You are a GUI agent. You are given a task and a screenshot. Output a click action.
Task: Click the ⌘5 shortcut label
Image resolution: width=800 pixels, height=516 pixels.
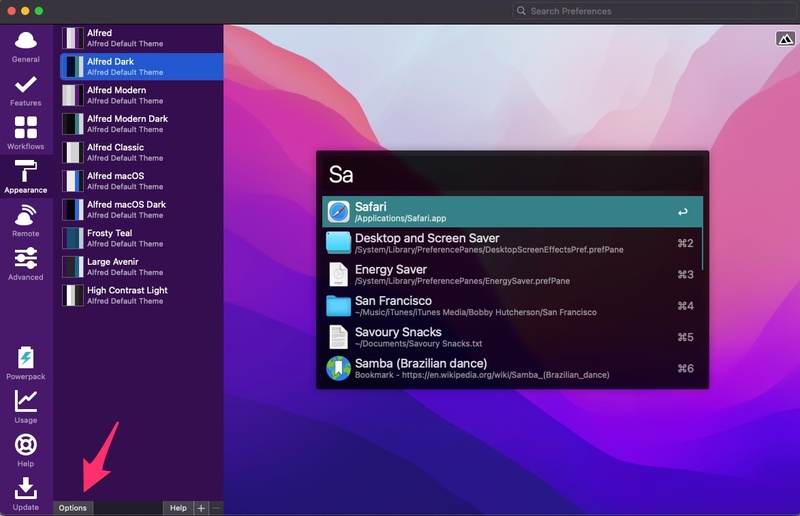[685, 337]
